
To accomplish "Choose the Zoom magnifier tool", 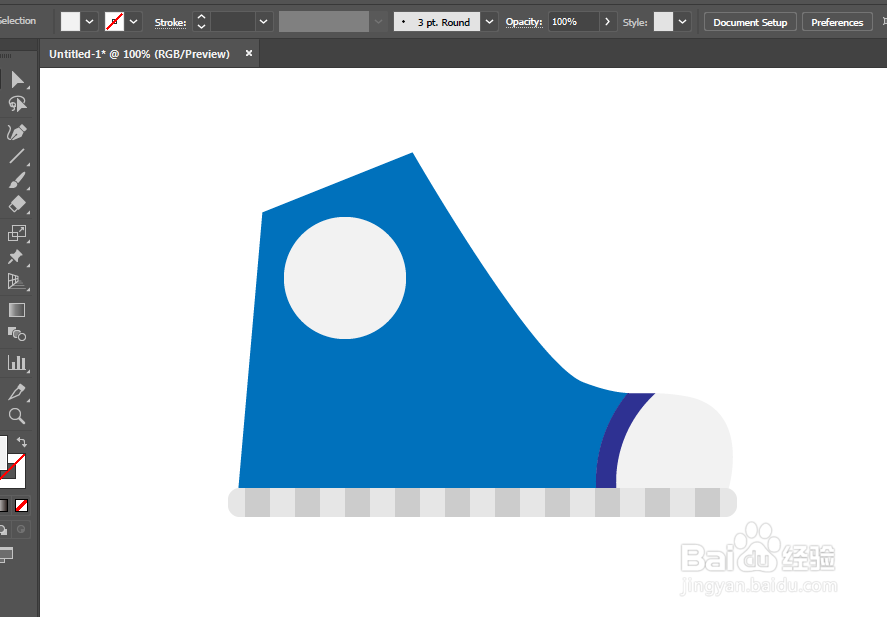I will pyautogui.click(x=17, y=416).
